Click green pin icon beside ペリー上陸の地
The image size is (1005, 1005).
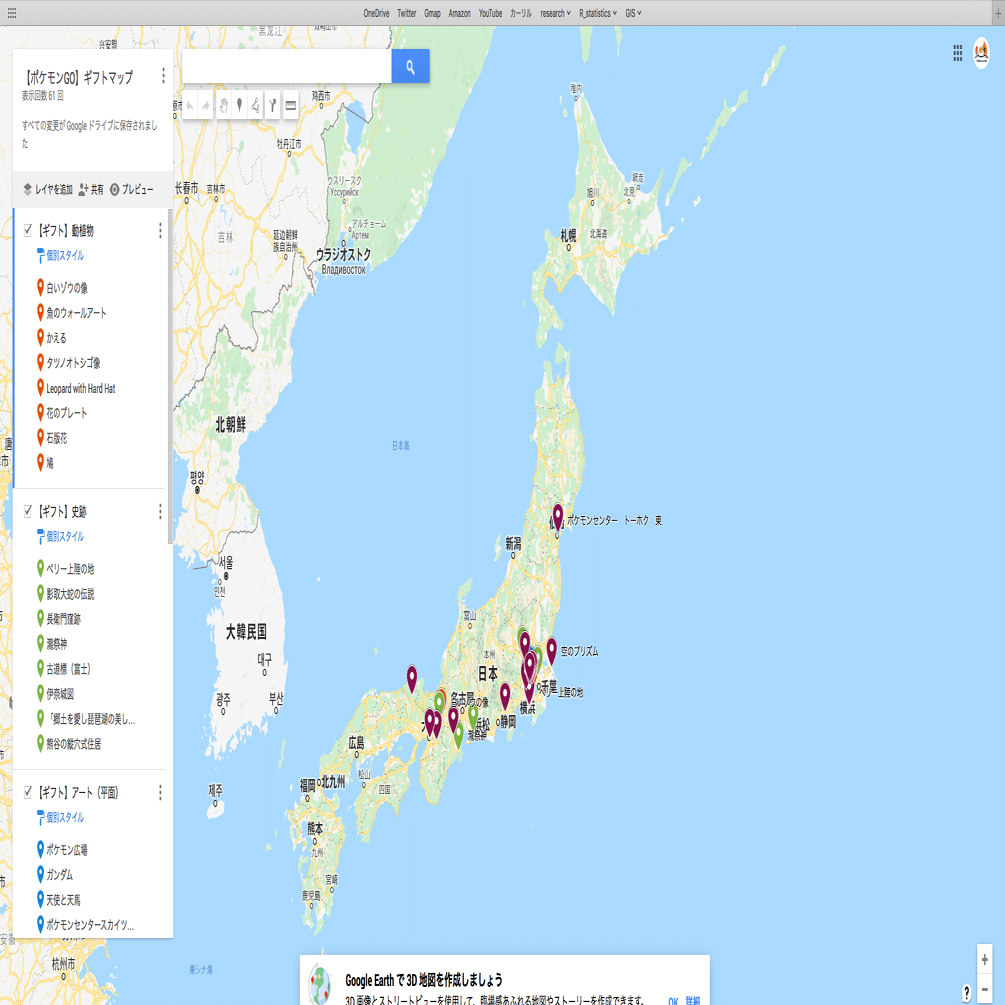[40, 569]
